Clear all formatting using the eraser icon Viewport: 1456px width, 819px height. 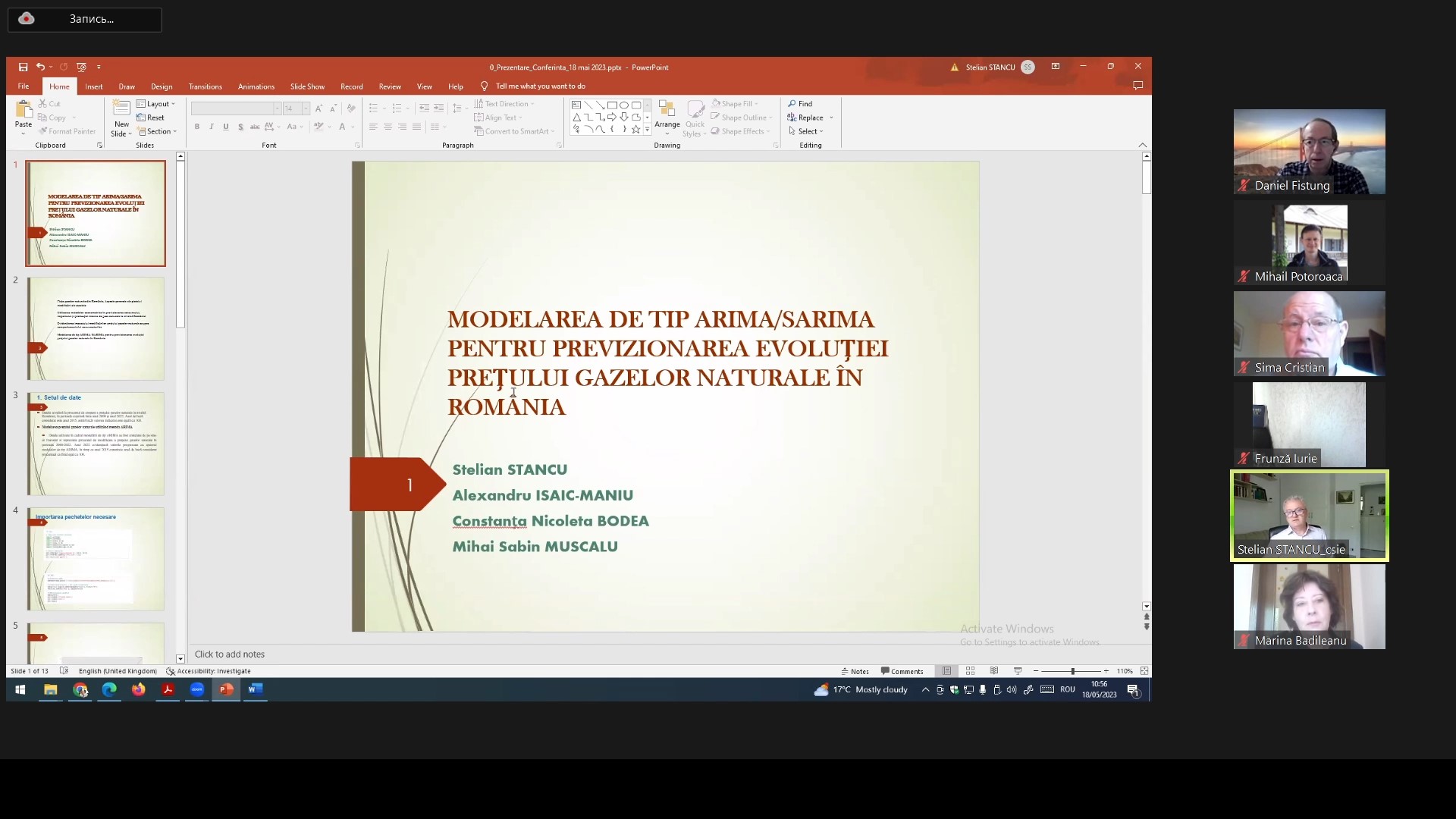pos(351,108)
